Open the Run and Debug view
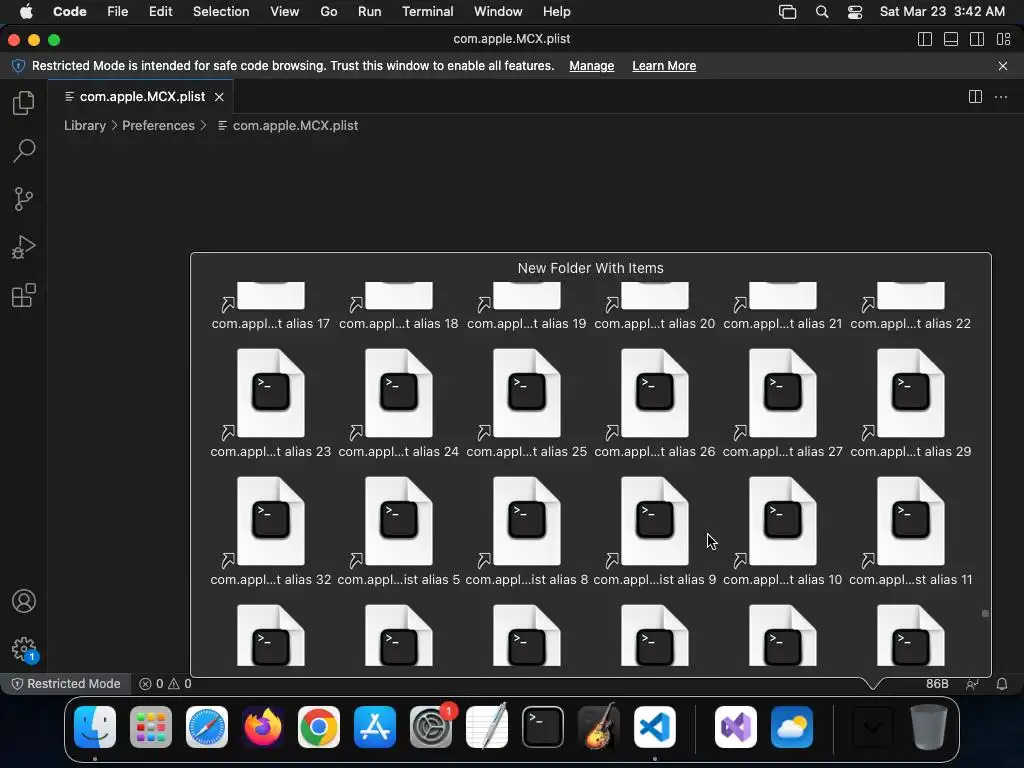This screenshot has height=768, width=1024. click(24, 248)
